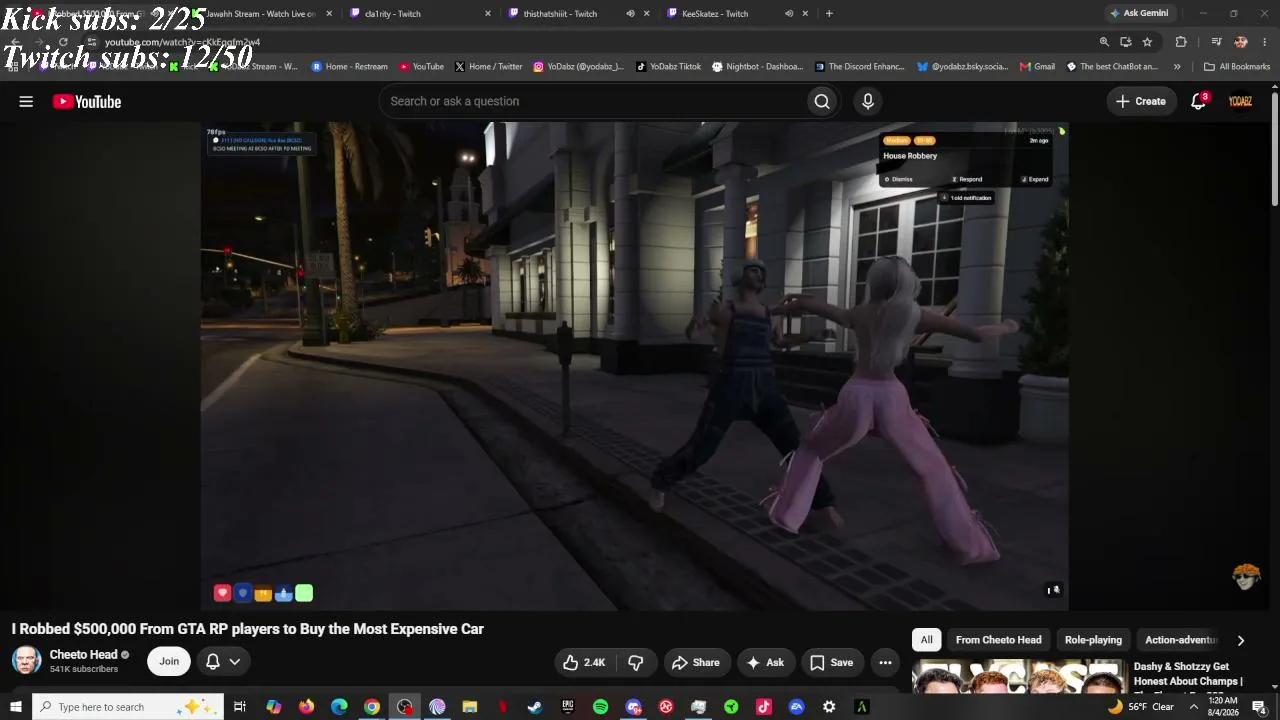This screenshot has width=1280, height=720.
Task: Mute the thisthatshiiit Twitch tab audio
Action: pos(630,14)
